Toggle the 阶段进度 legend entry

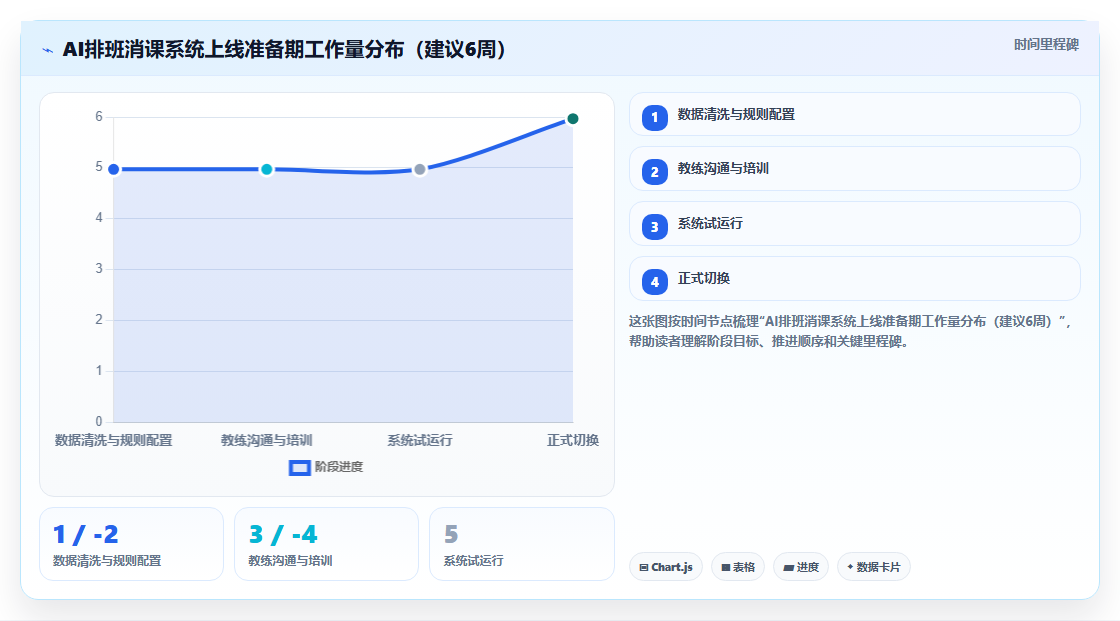[x=326, y=467]
